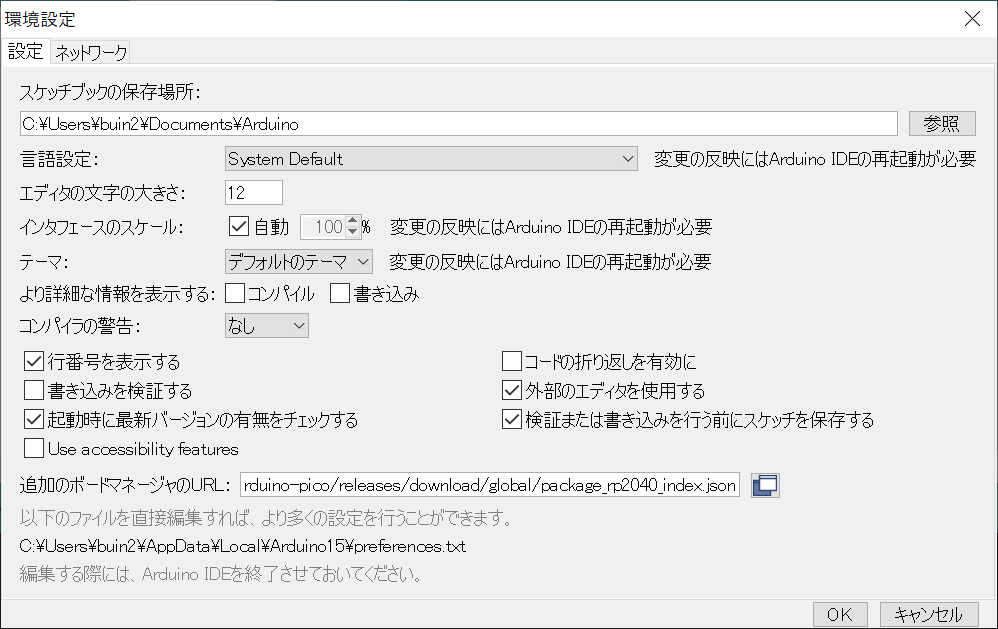Enable verbose output for コンパイル
Image resolution: width=998 pixels, height=629 pixels.
236,293
